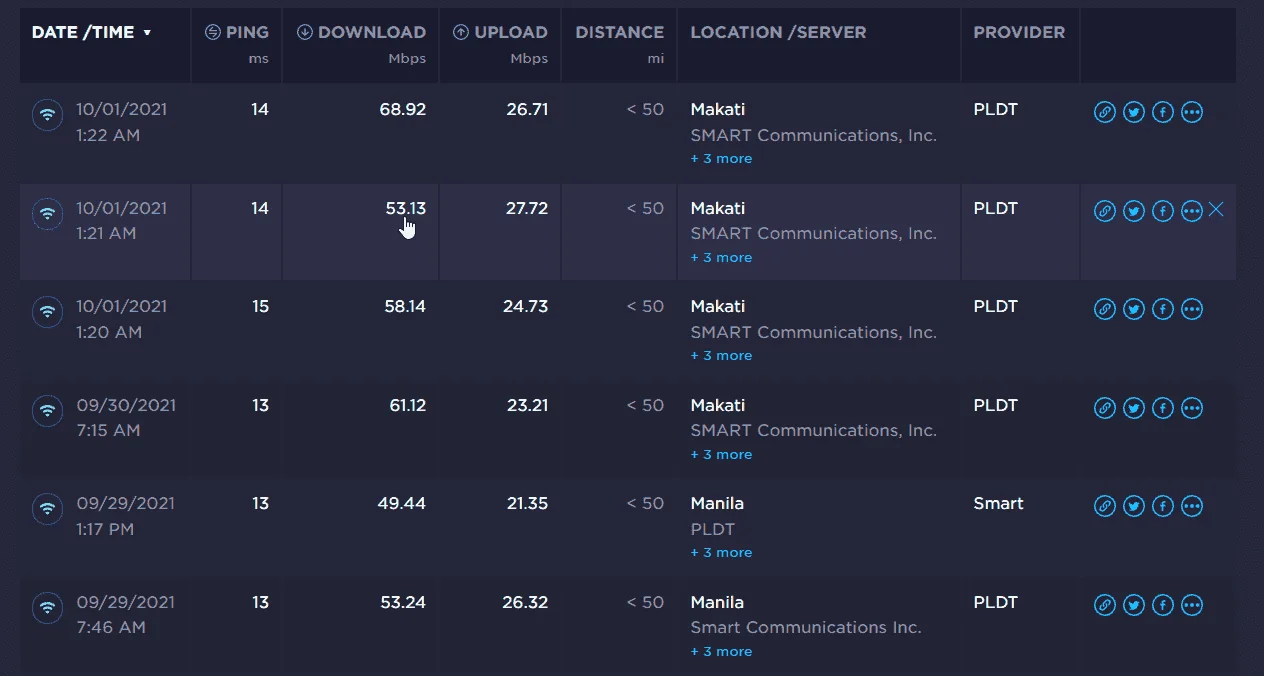The height and width of the screenshot is (676, 1264).
Task: Copy link icon for 1:22 AM result
Action: click(1104, 112)
